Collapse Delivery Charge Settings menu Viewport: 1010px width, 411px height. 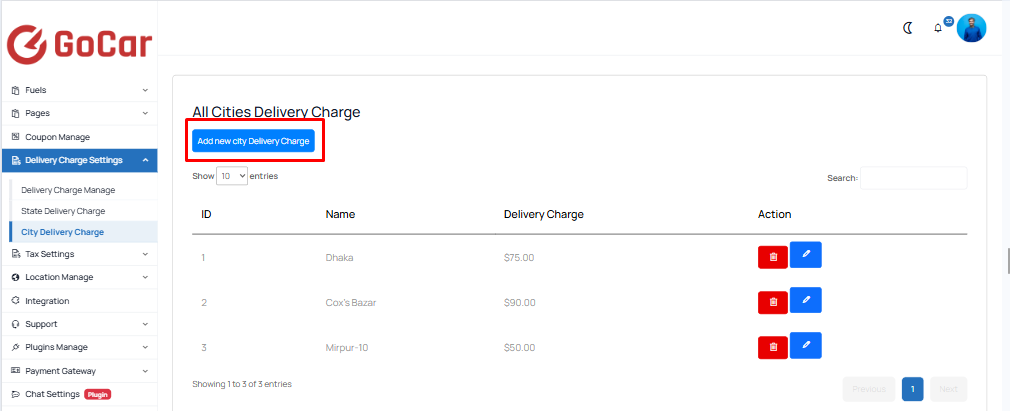(x=80, y=160)
